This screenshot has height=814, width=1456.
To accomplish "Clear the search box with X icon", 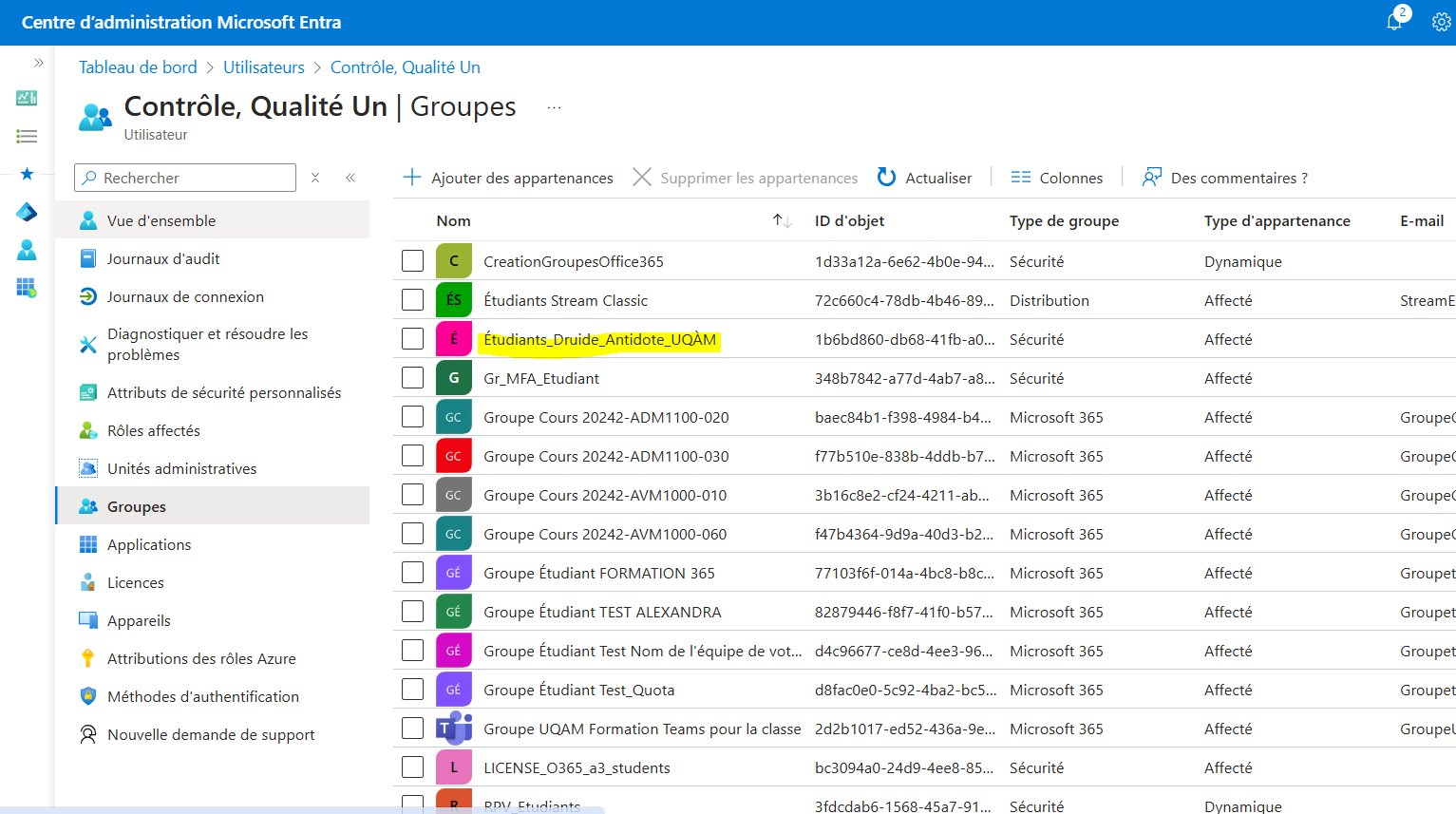I will (x=315, y=178).
